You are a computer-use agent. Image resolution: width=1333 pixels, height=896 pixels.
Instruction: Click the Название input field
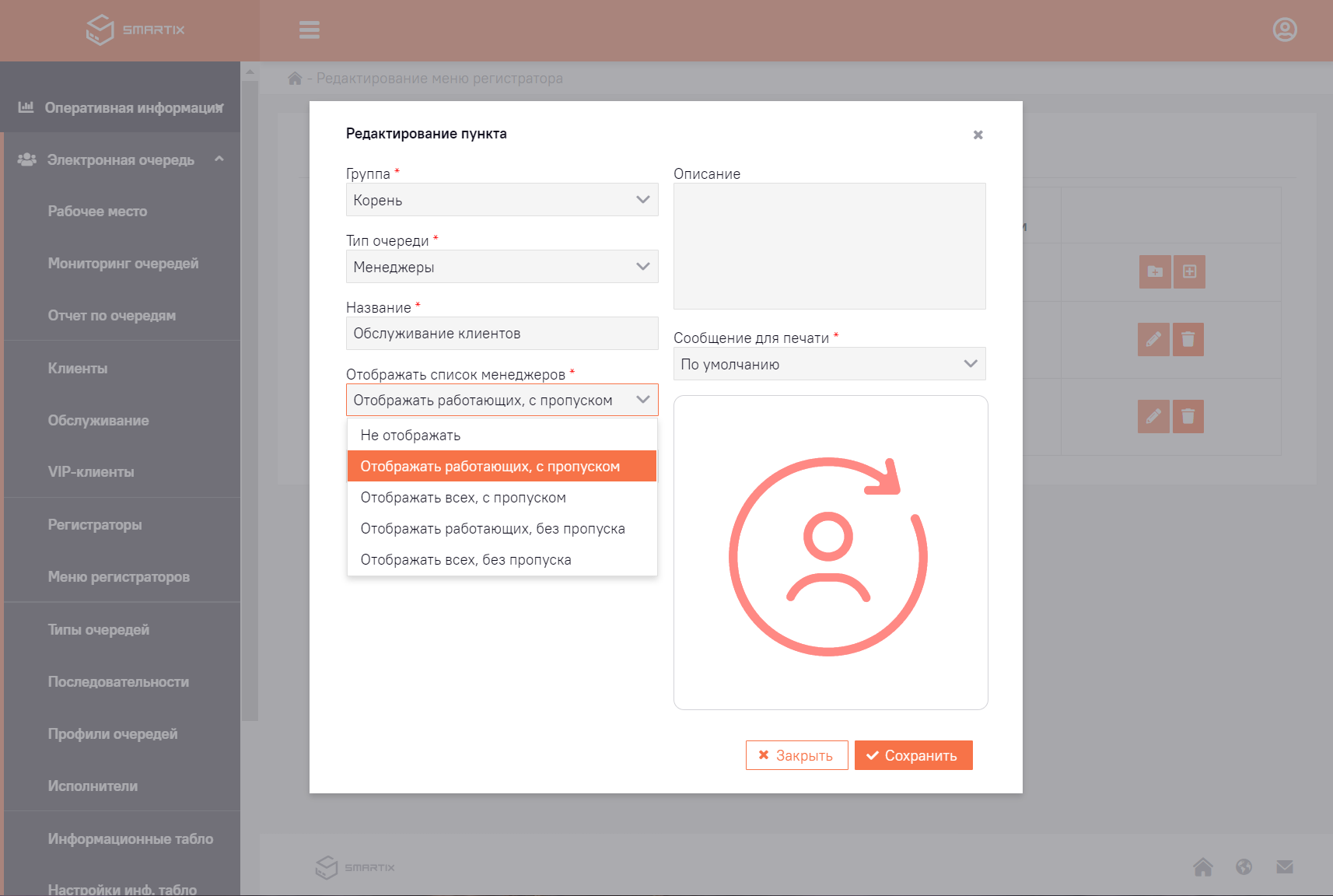pos(502,334)
